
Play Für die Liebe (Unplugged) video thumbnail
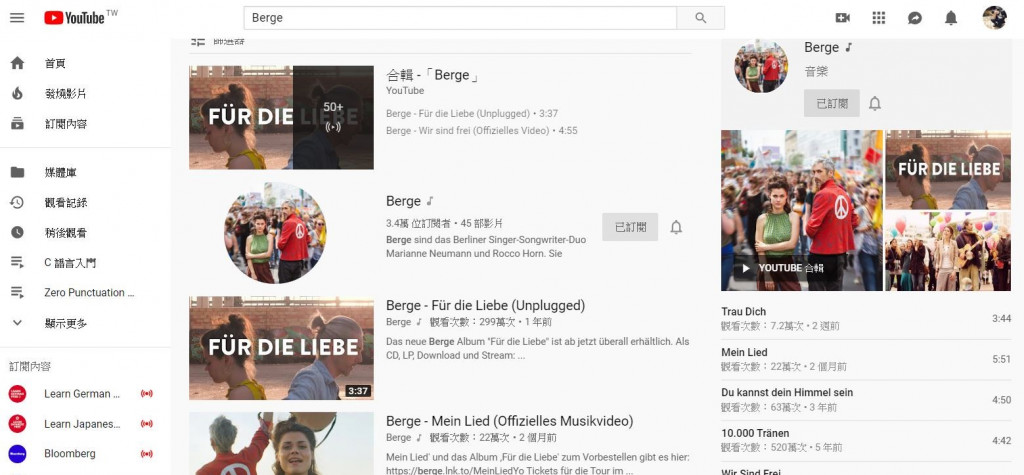(281, 348)
